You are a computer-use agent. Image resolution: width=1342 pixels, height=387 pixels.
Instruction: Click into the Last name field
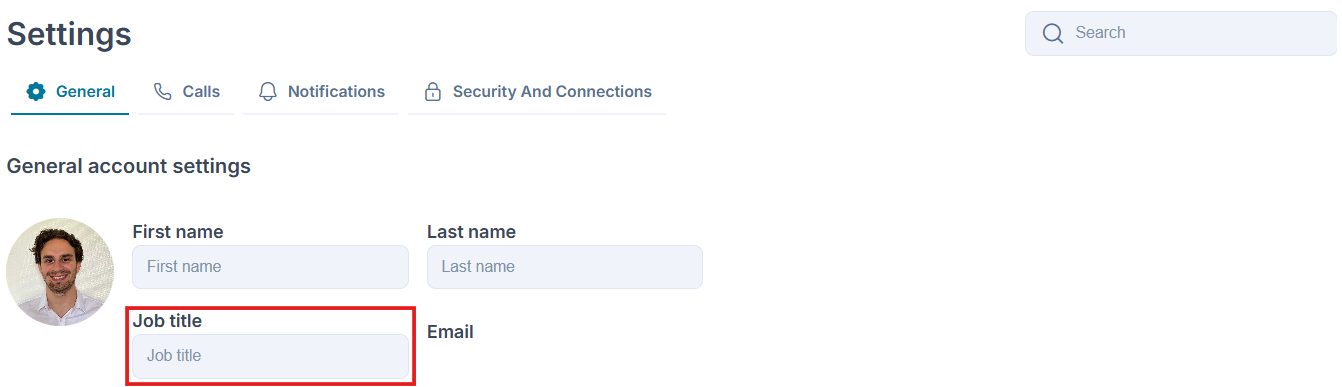point(565,267)
